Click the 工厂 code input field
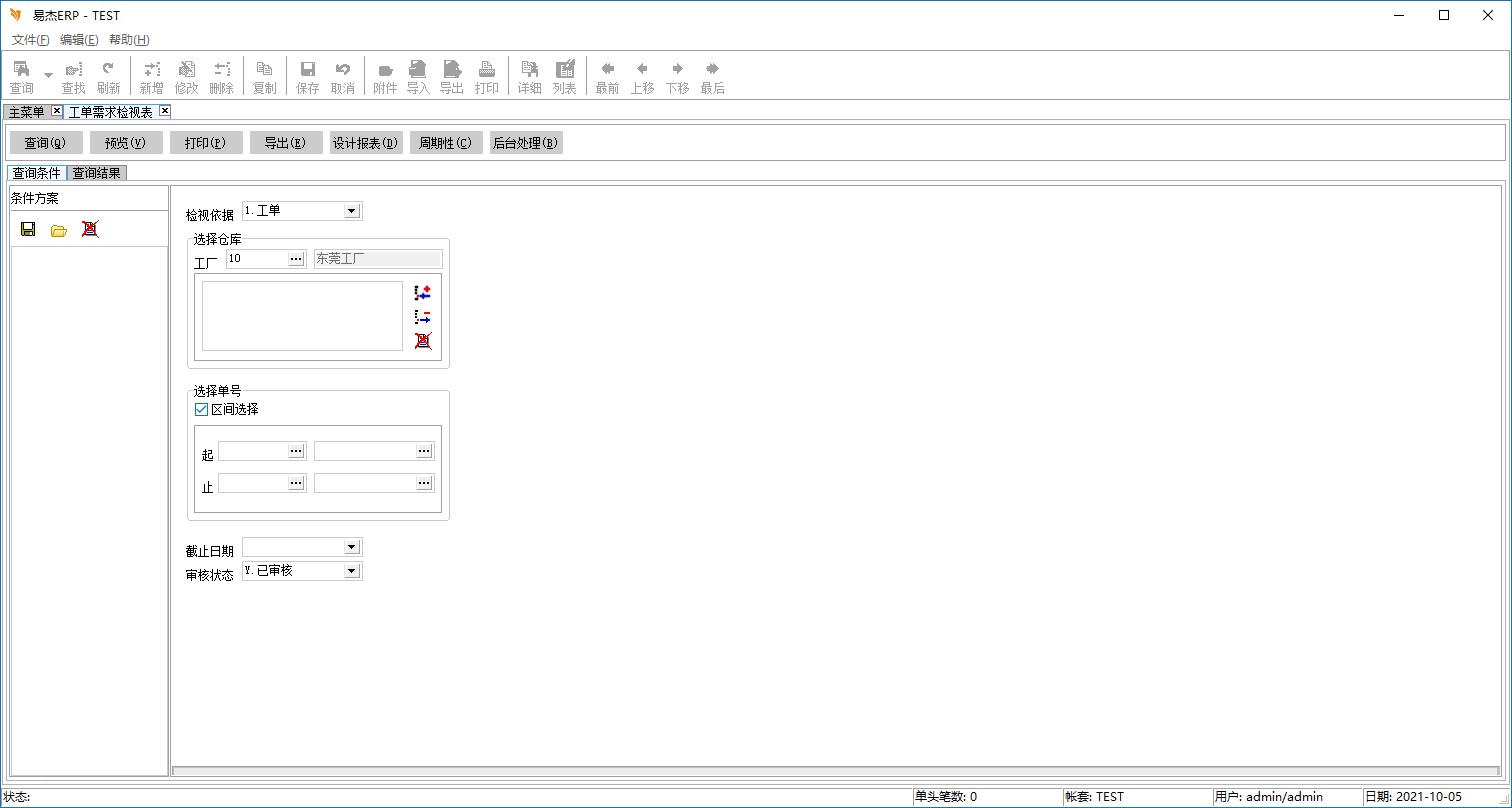This screenshot has width=1512, height=808. [x=257, y=259]
